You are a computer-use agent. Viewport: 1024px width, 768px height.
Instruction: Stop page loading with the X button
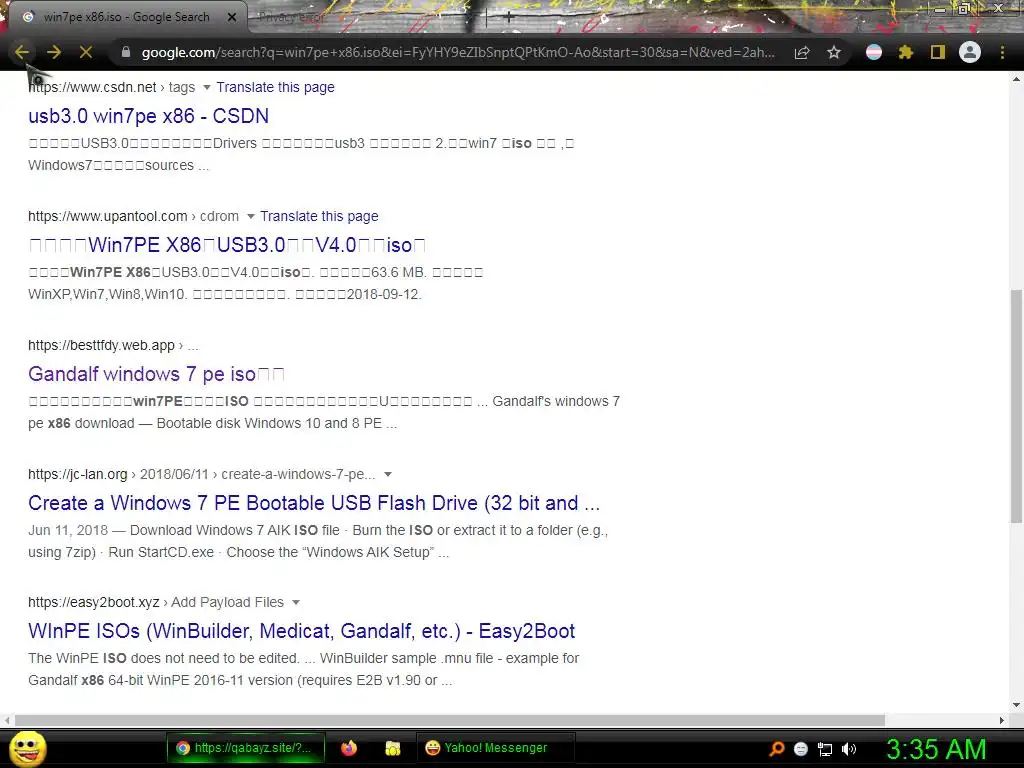[x=86, y=52]
